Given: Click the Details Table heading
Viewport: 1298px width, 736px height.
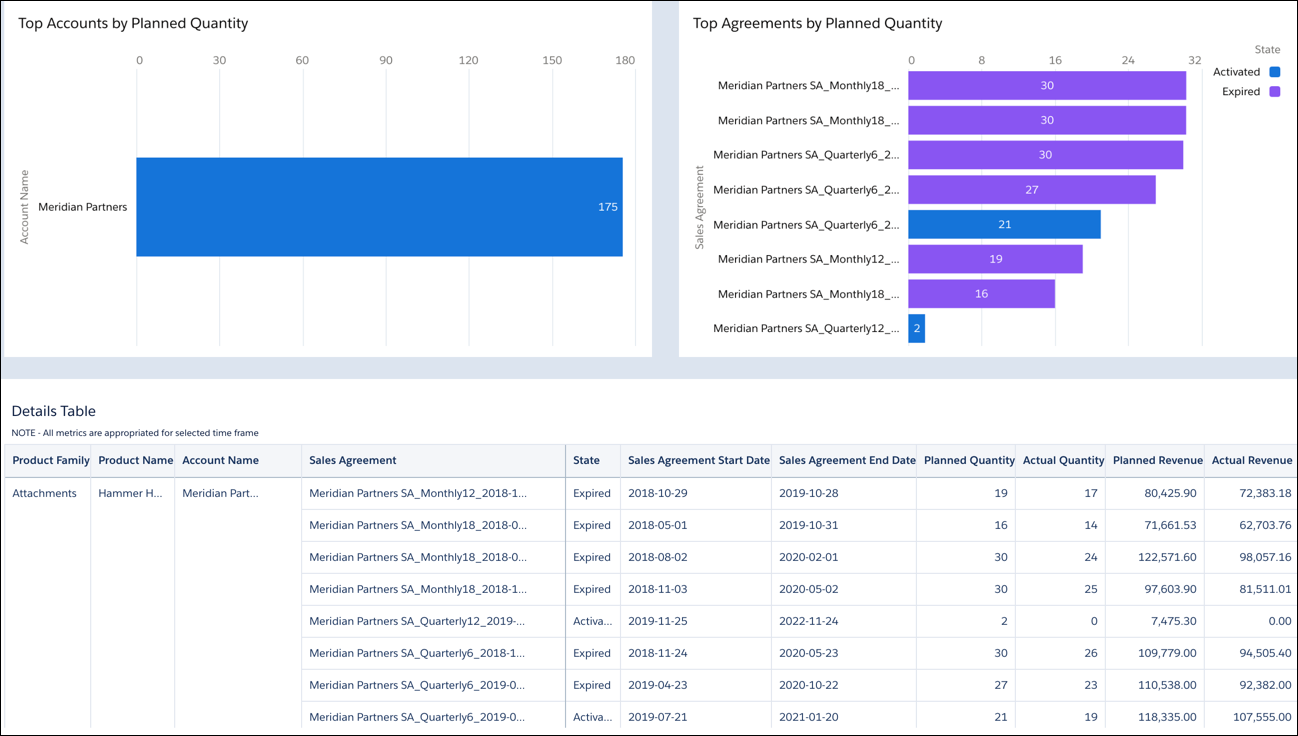Looking at the screenshot, I should pos(54,411).
